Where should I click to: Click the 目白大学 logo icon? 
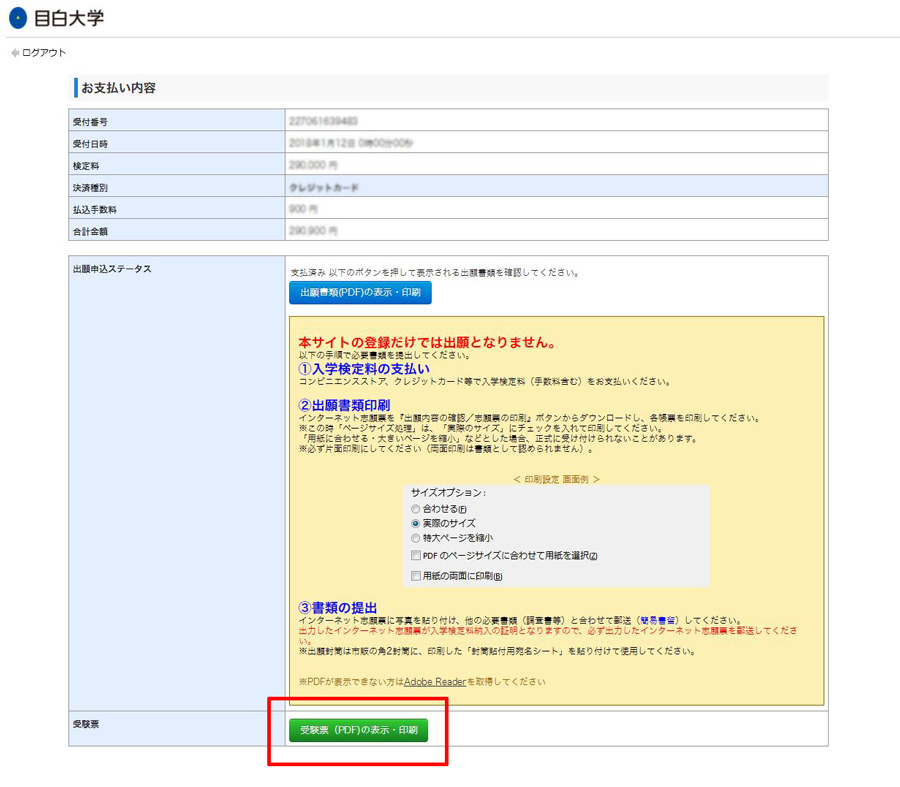point(18,18)
